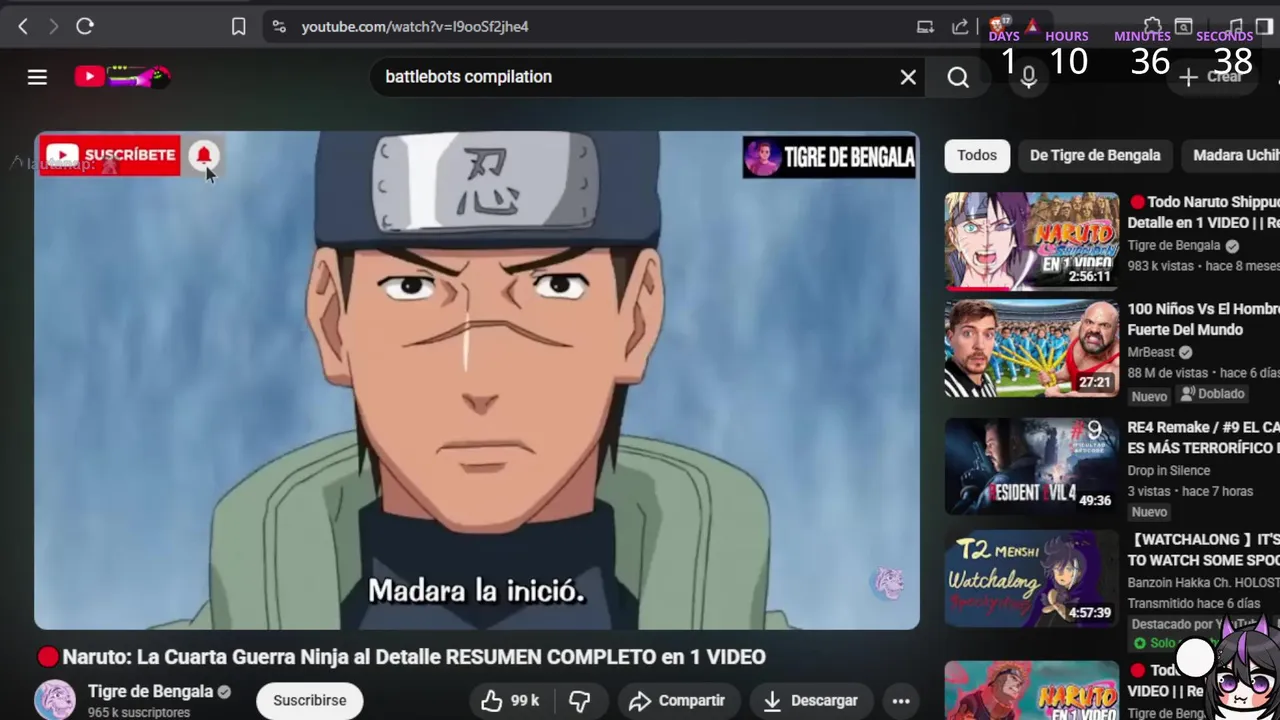The width and height of the screenshot is (1280, 720).
Task: Open Tigre de Bengala channel avatar
Action: (55, 700)
